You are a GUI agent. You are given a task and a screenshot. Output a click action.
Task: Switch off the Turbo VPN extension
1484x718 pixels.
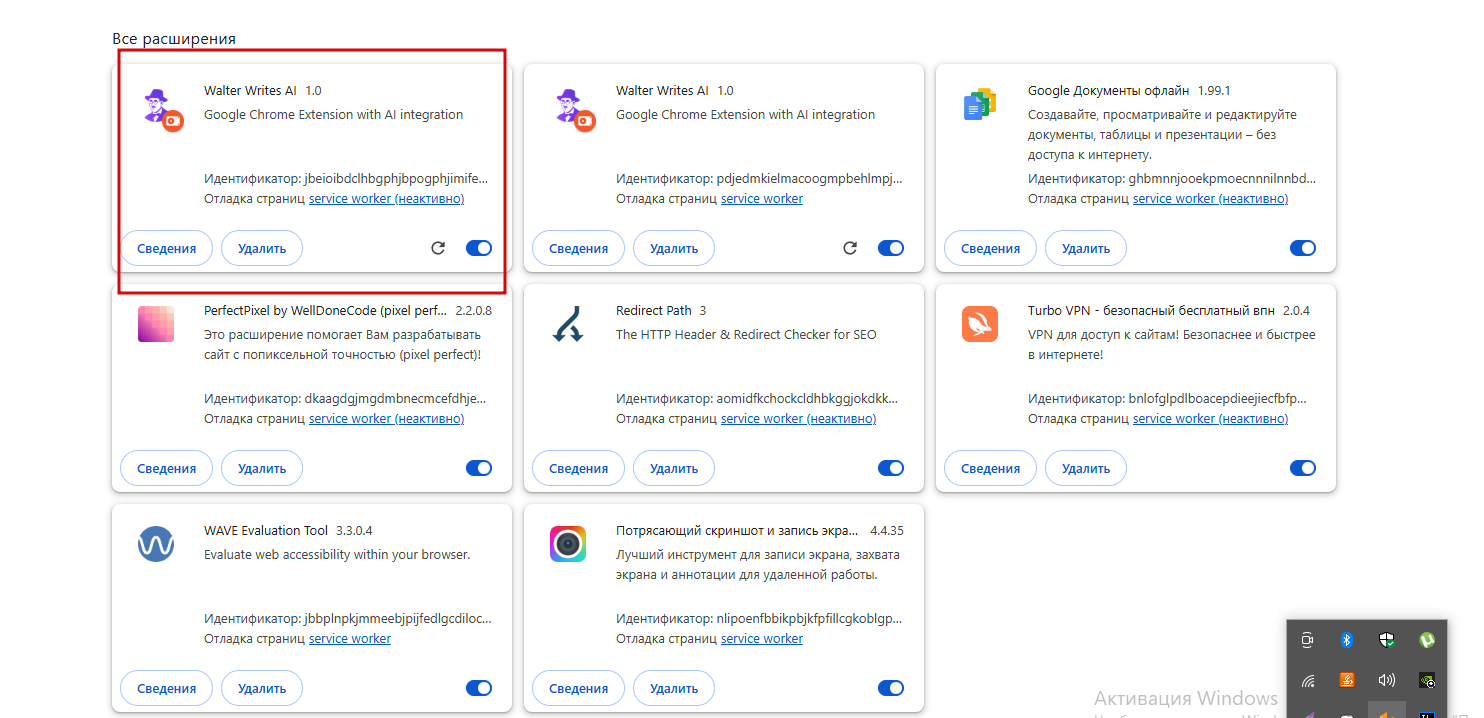1303,468
